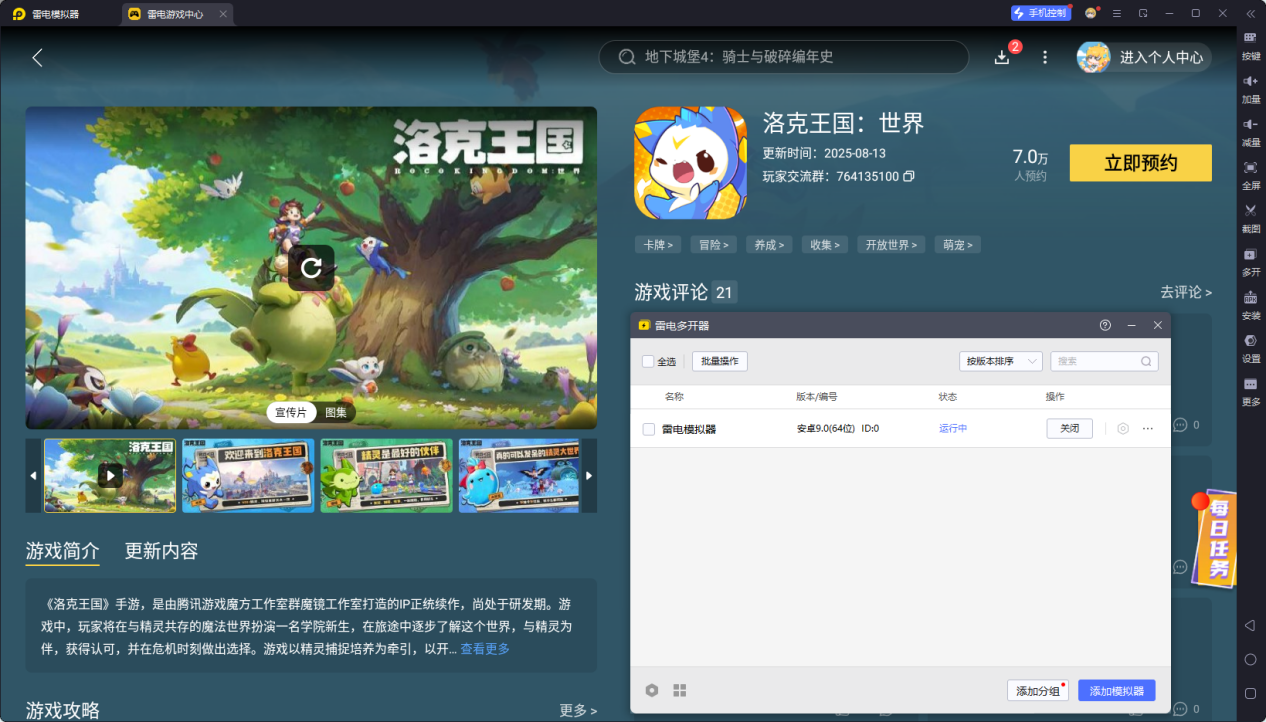The height and width of the screenshot is (722, 1266).
Task: Click the game search field
Action: click(784, 57)
